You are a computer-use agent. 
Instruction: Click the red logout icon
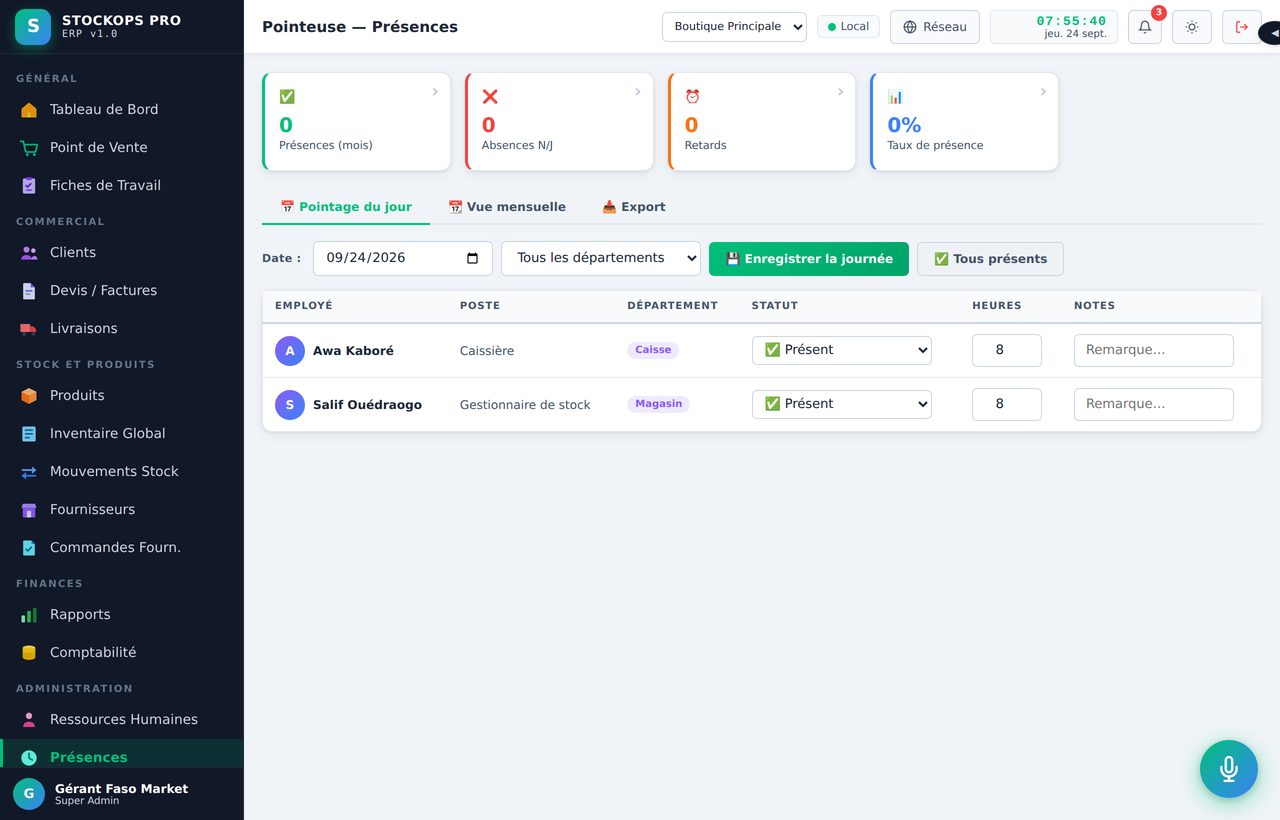[1242, 27]
